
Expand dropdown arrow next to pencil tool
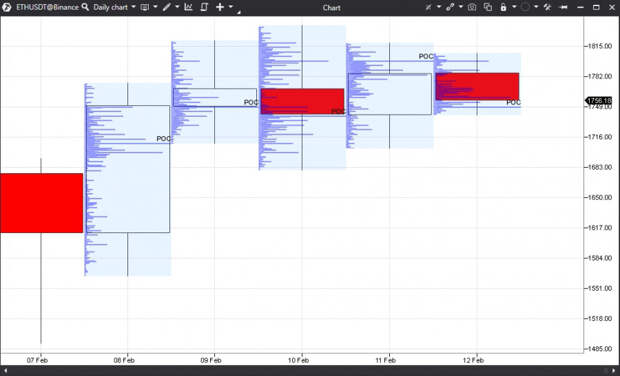pos(177,7)
